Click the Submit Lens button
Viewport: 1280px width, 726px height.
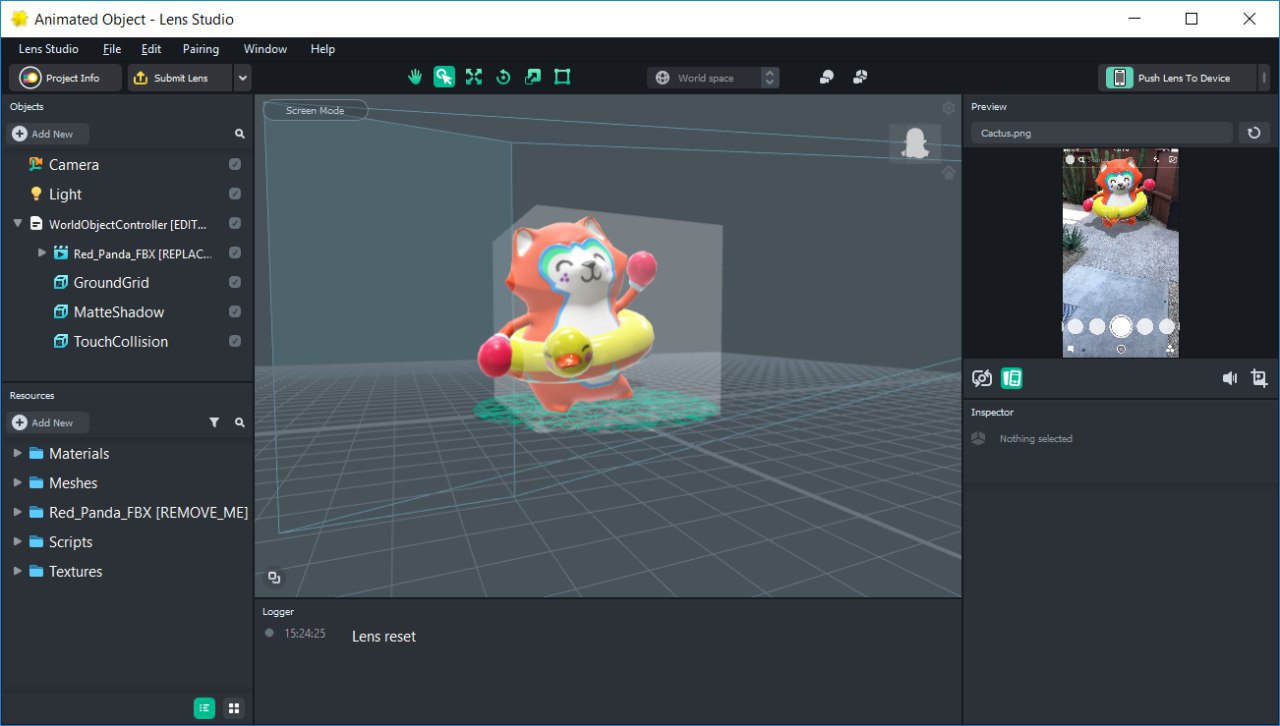pos(180,78)
